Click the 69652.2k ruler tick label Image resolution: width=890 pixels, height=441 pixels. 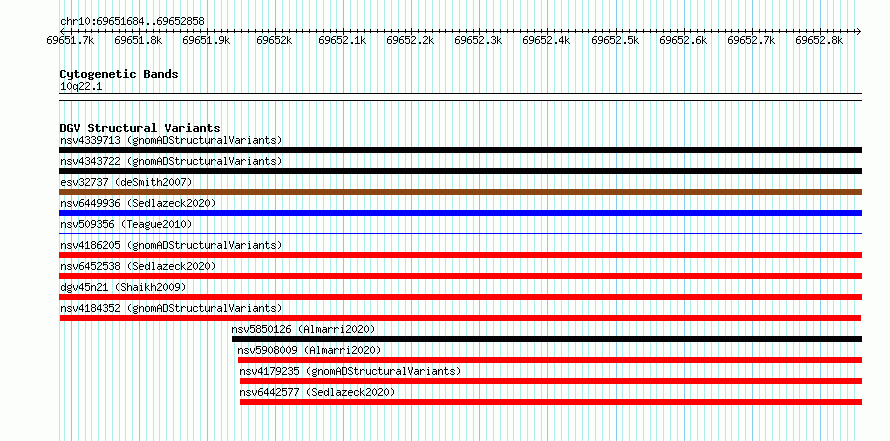[410, 41]
